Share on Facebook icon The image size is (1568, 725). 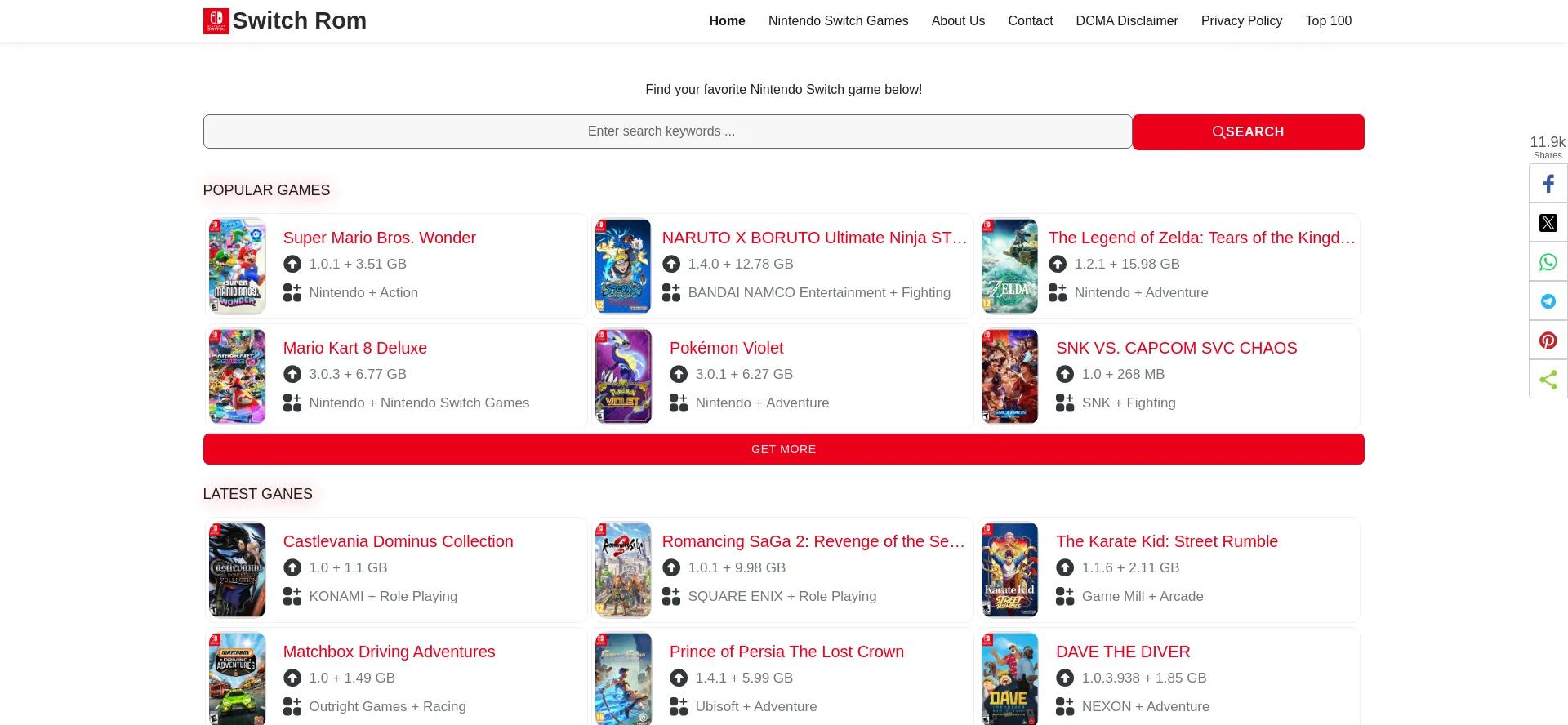1548,184
